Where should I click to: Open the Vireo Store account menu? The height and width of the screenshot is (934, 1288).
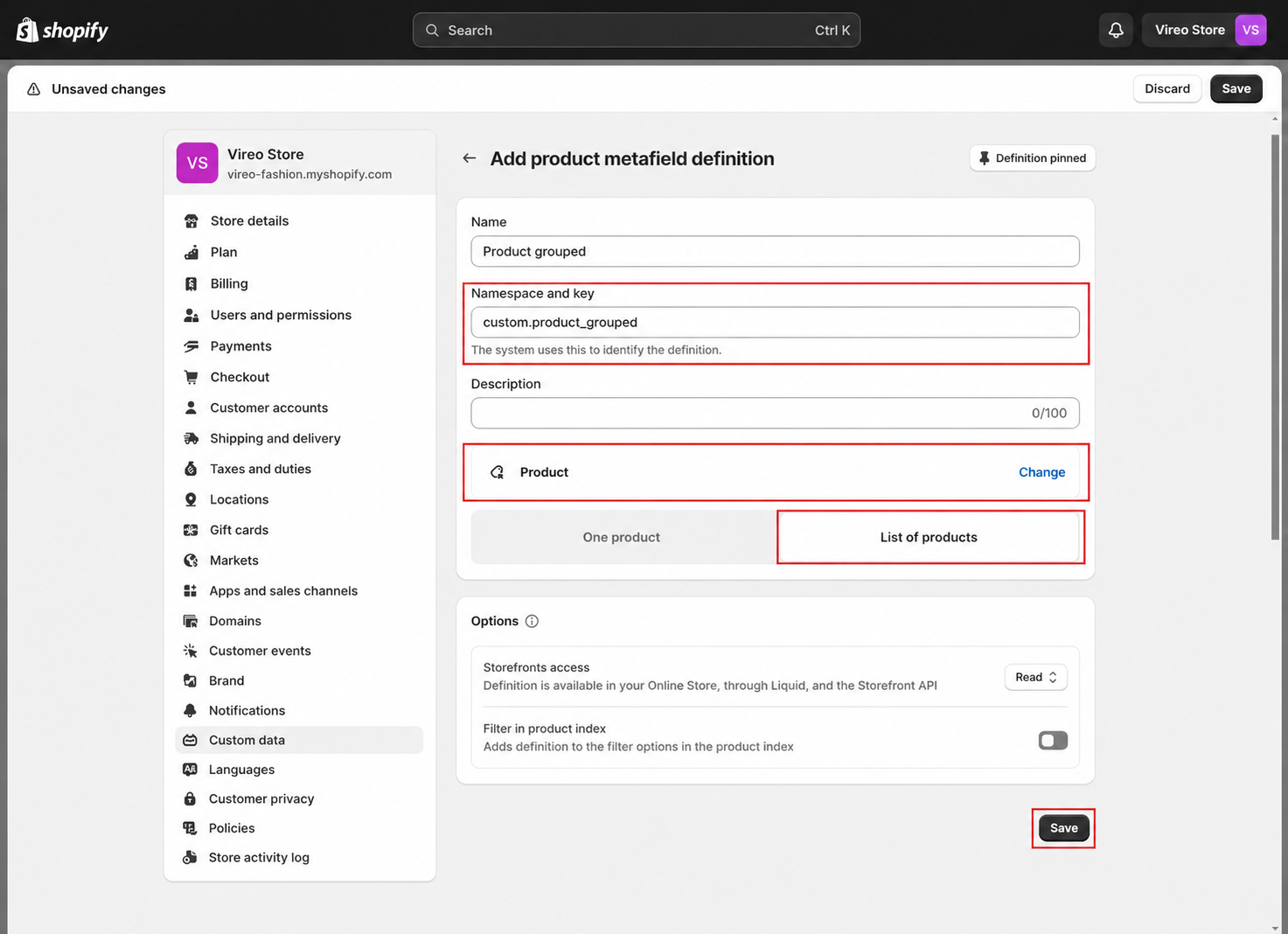coord(1205,30)
